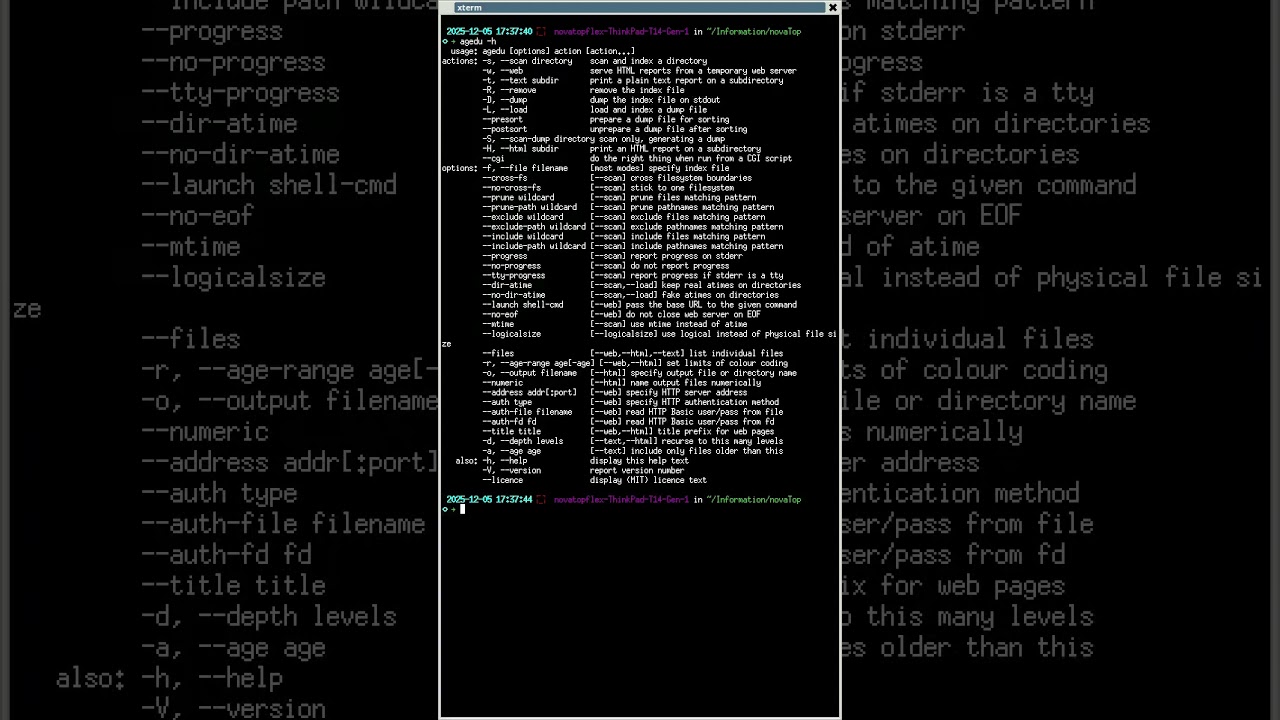Screen dimensions: 1280x720
Task: Click '--files' in the small xterm window
Action: pyautogui.click(x=498, y=353)
